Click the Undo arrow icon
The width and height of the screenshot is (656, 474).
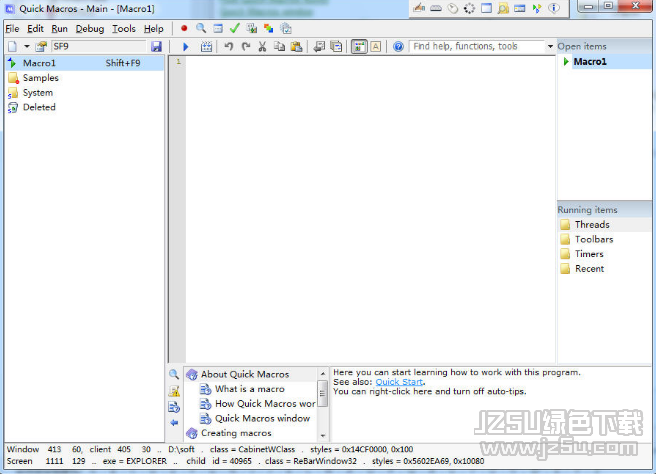228,46
